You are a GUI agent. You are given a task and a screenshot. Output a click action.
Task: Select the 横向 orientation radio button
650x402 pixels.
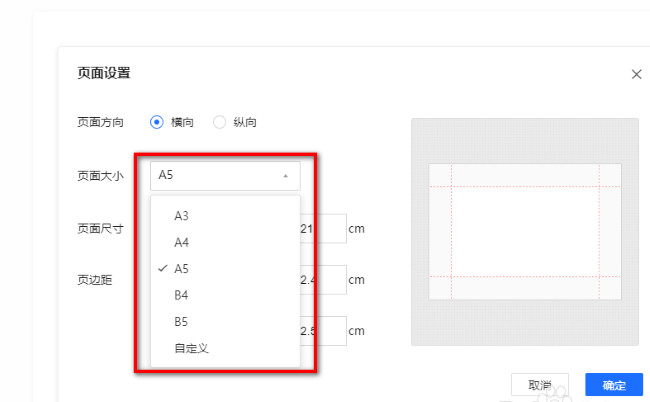tap(156, 122)
